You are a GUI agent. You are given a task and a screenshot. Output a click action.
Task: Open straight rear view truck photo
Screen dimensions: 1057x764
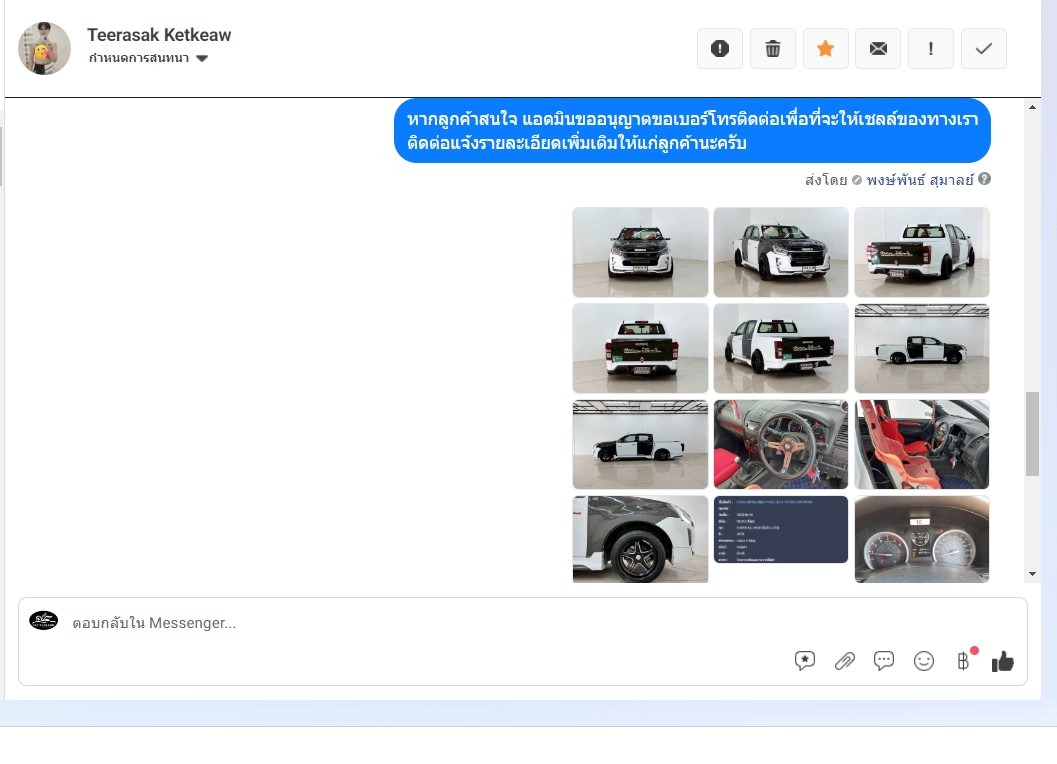[x=640, y=348]
